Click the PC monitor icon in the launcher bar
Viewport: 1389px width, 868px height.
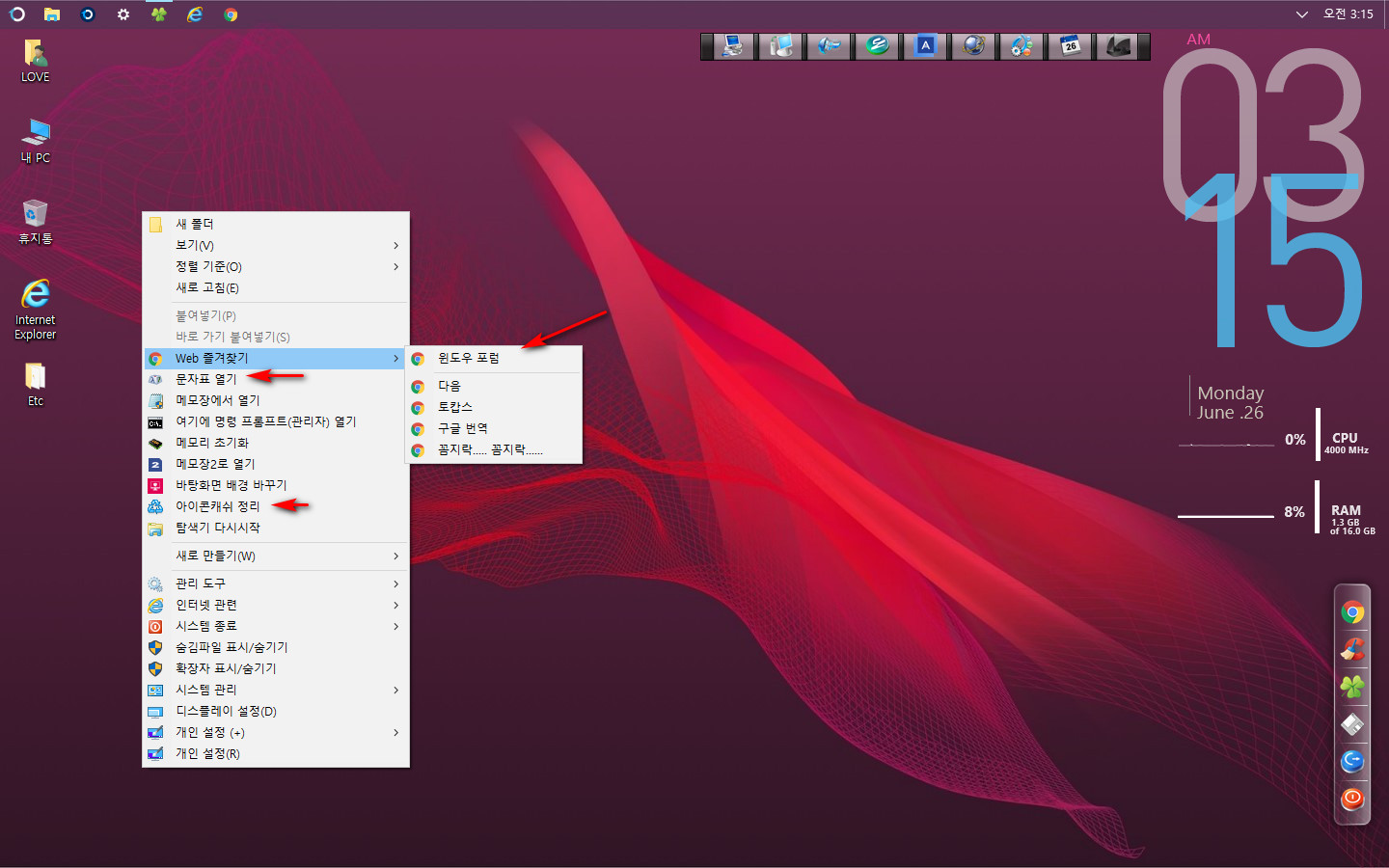point(780,46)
